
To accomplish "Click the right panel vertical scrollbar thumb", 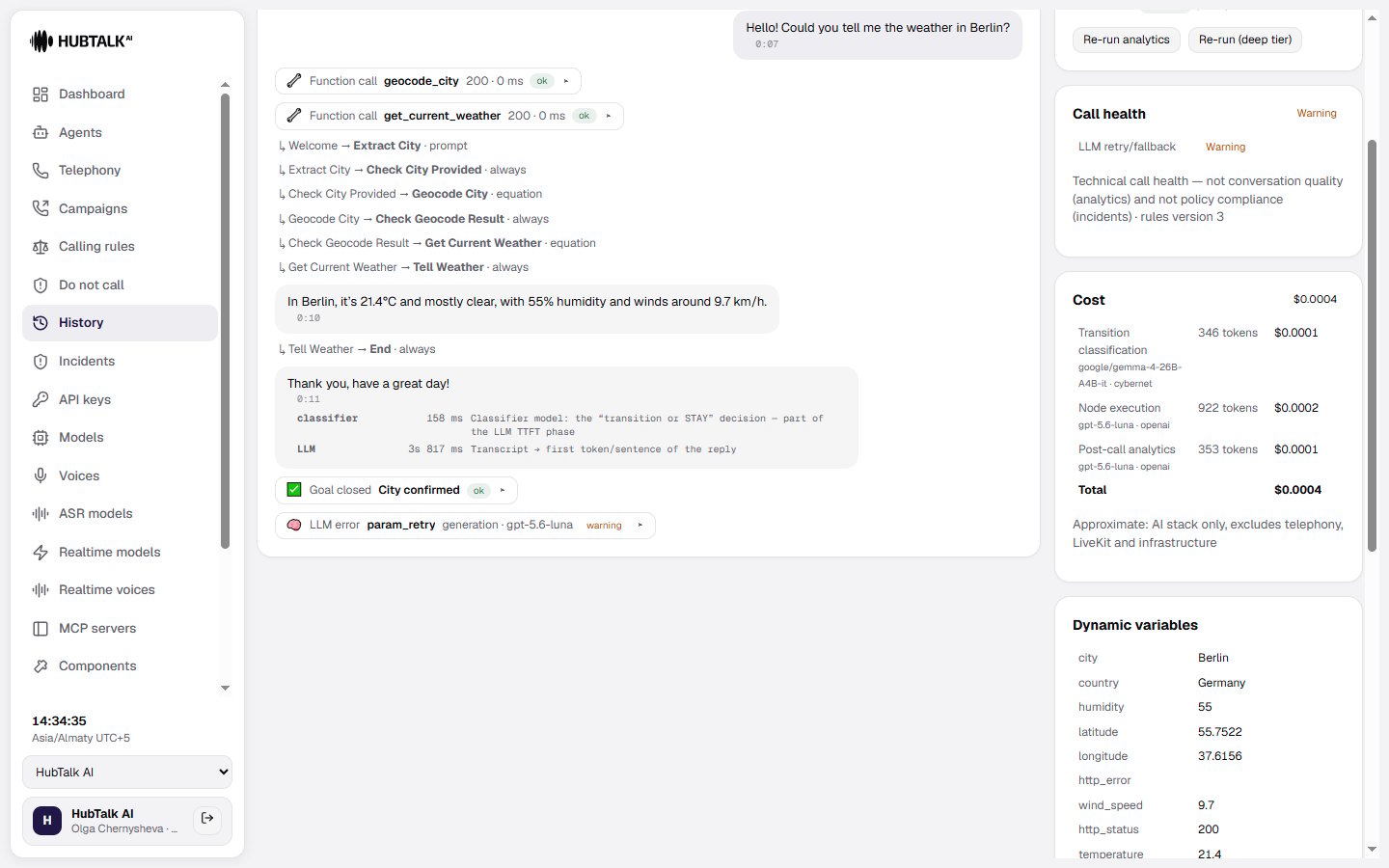I will tap(1372, 345).
